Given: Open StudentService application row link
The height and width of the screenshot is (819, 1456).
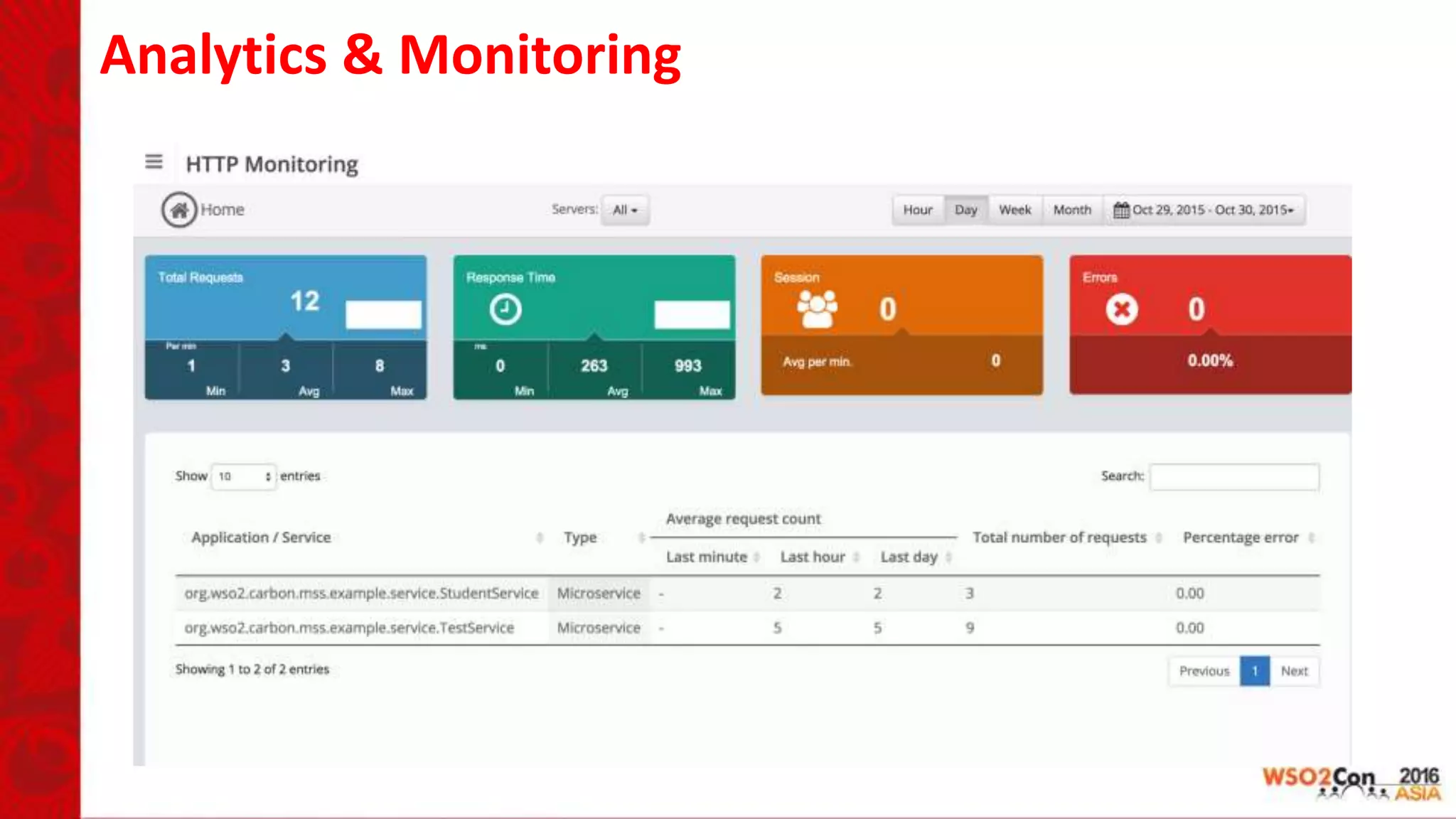Looking at the screenshot, I should pos(361,594).
